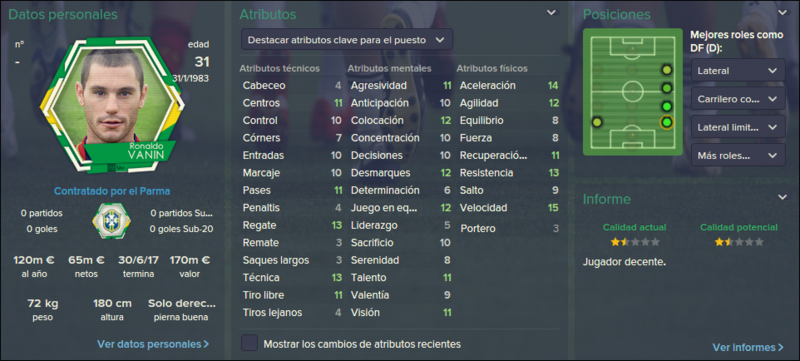Open Ver informes link
The height and width of the screenshot is (361, 800).
coord(748,347)
